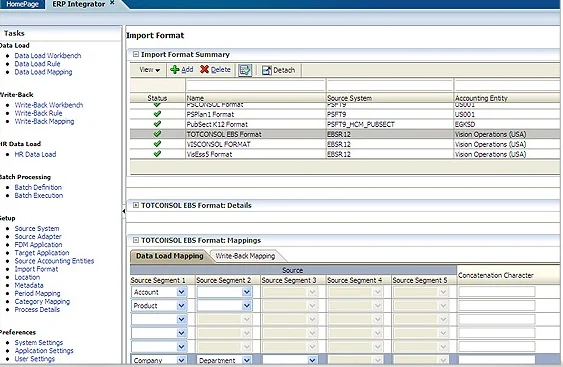This screenshot has width=563, height=367.
Task: Click the status checkmark for VISCONSOL FORMAT
Action: 157,144
